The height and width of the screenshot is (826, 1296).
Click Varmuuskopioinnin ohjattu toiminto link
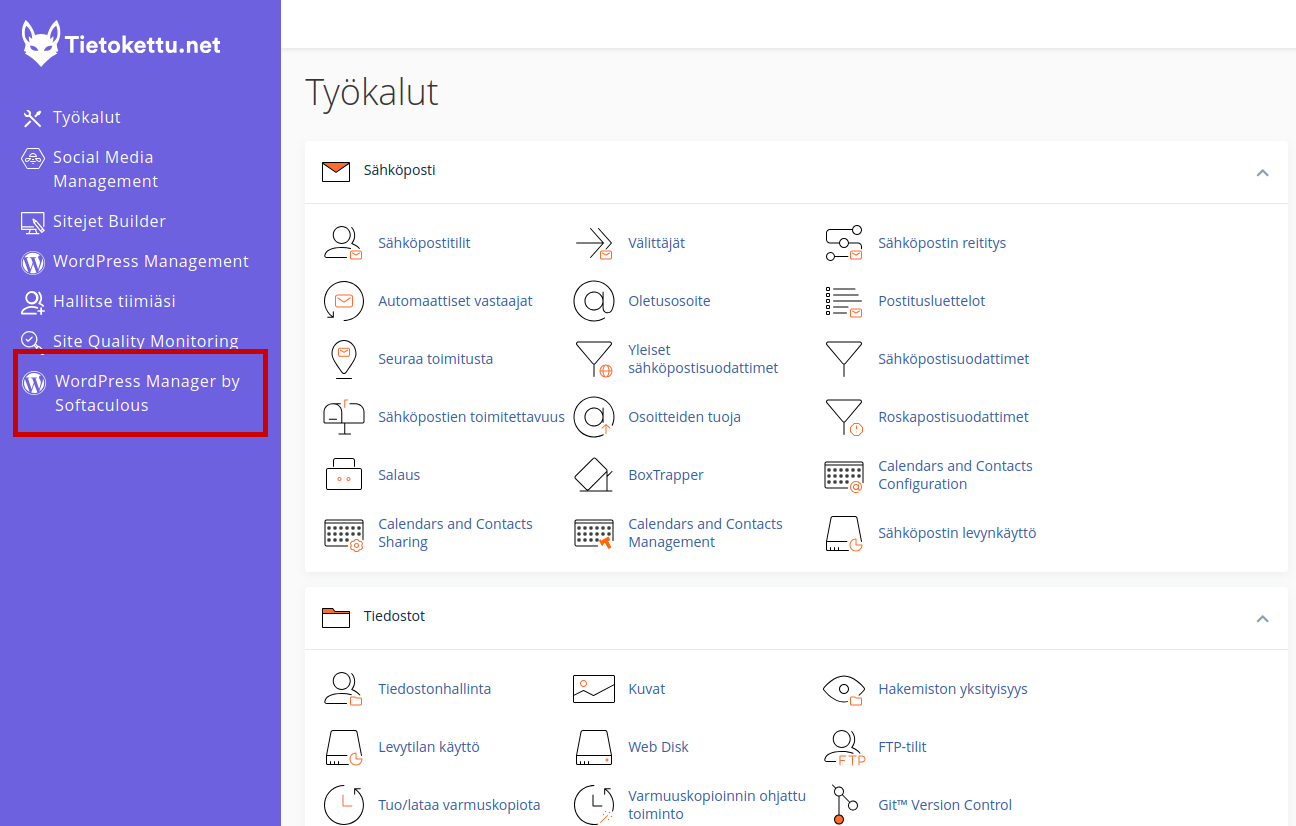[717, 805]
